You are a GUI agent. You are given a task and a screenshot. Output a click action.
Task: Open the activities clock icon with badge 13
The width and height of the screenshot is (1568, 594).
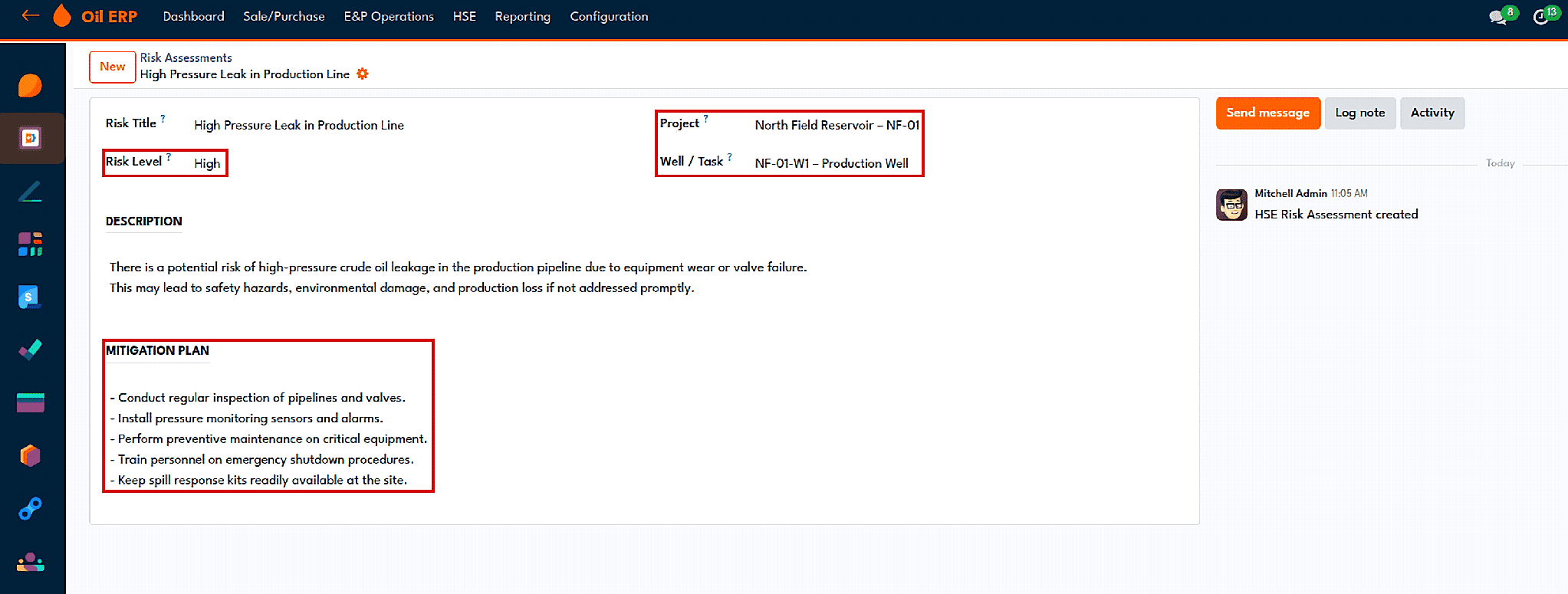pos(1540,17)
